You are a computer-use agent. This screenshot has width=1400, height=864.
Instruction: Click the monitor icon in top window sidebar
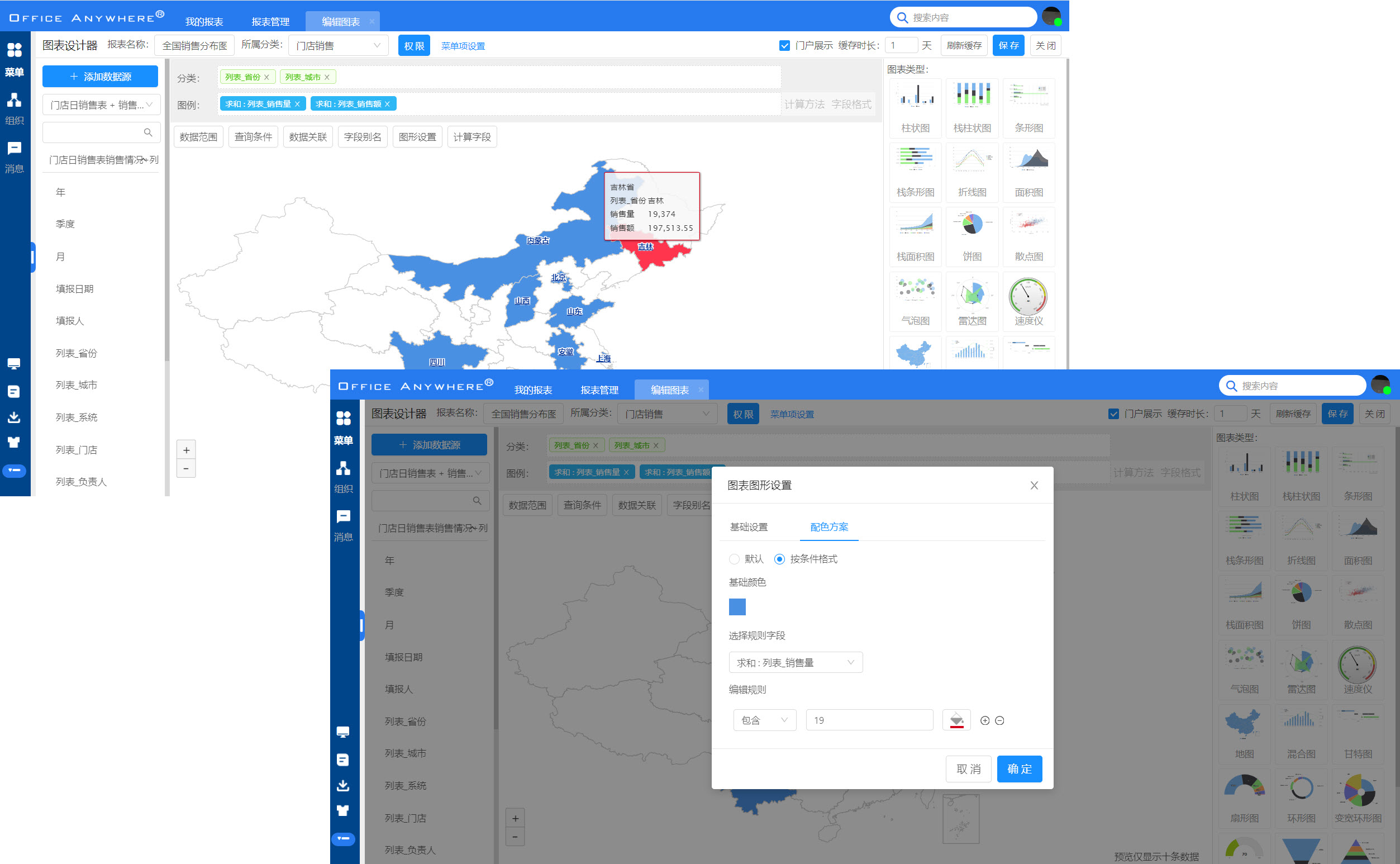coord(15,364)
